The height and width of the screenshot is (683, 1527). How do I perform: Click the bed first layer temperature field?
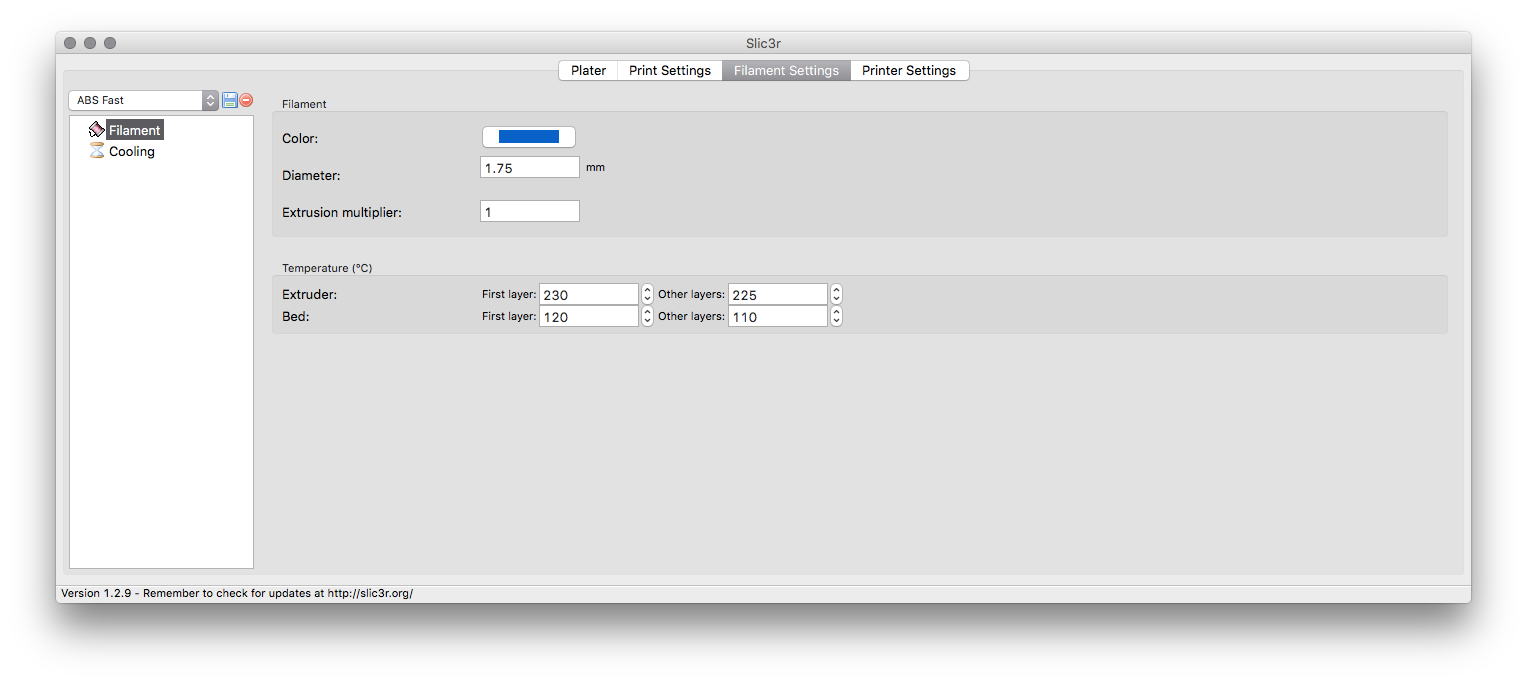(588, 315)
